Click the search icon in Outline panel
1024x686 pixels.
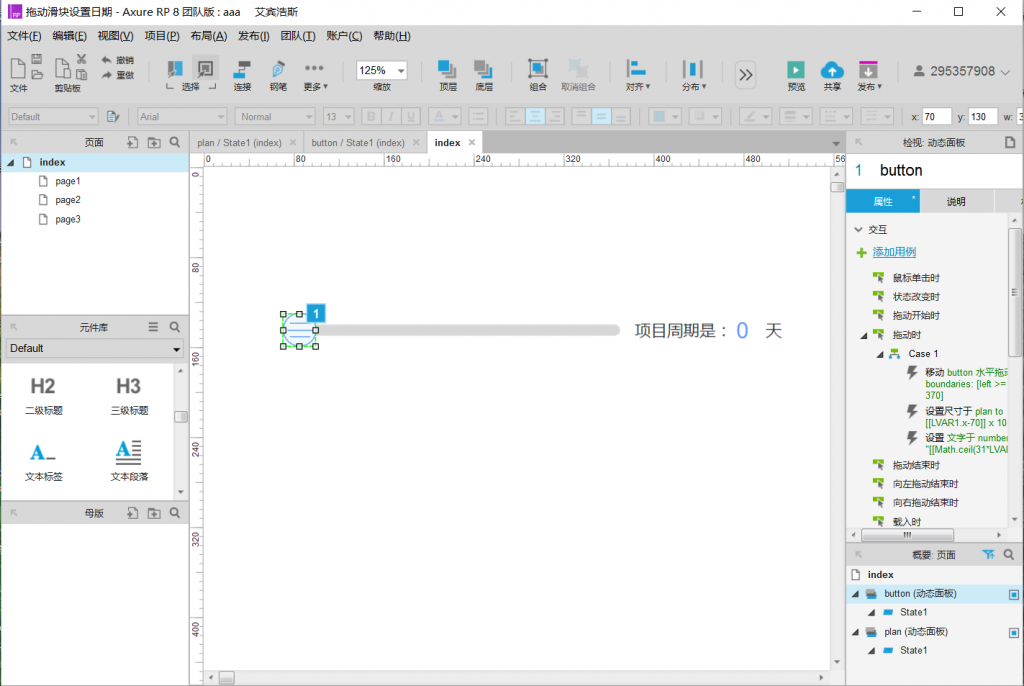pos(1009,555)
